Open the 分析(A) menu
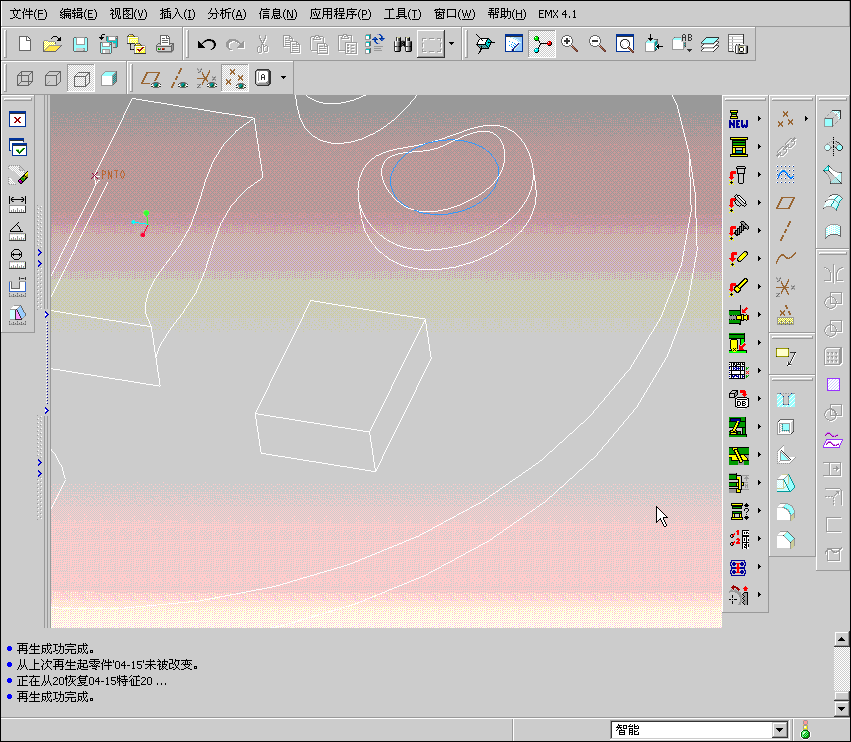Viewport: 851px width, 742px height. (227, 14)
